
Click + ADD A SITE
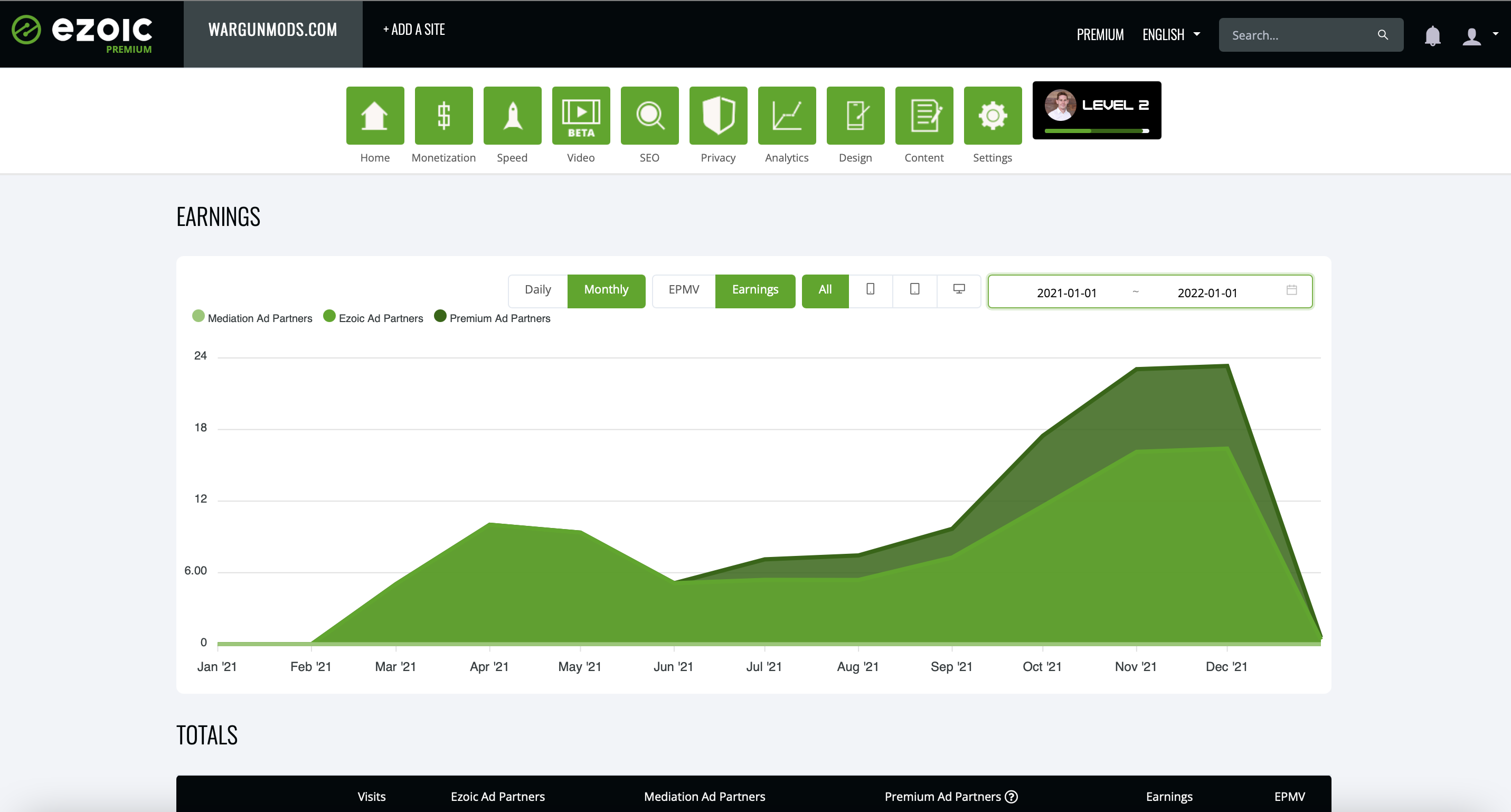tap(413, 30)
